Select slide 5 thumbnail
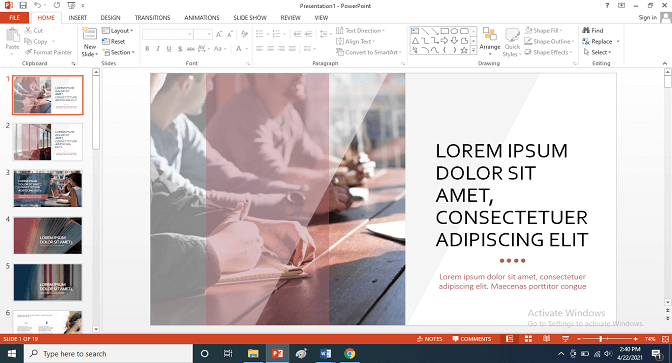This screenshot has width=672, height=363. 48,282
